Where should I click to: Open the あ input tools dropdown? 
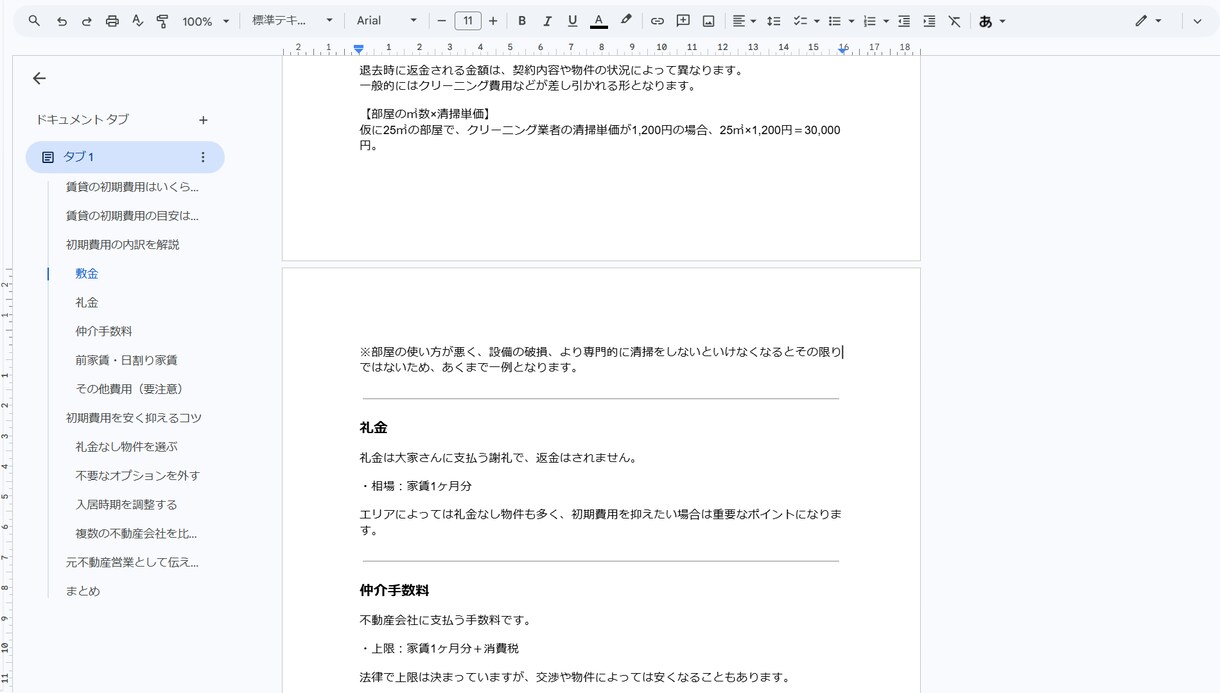pos(992,21)
